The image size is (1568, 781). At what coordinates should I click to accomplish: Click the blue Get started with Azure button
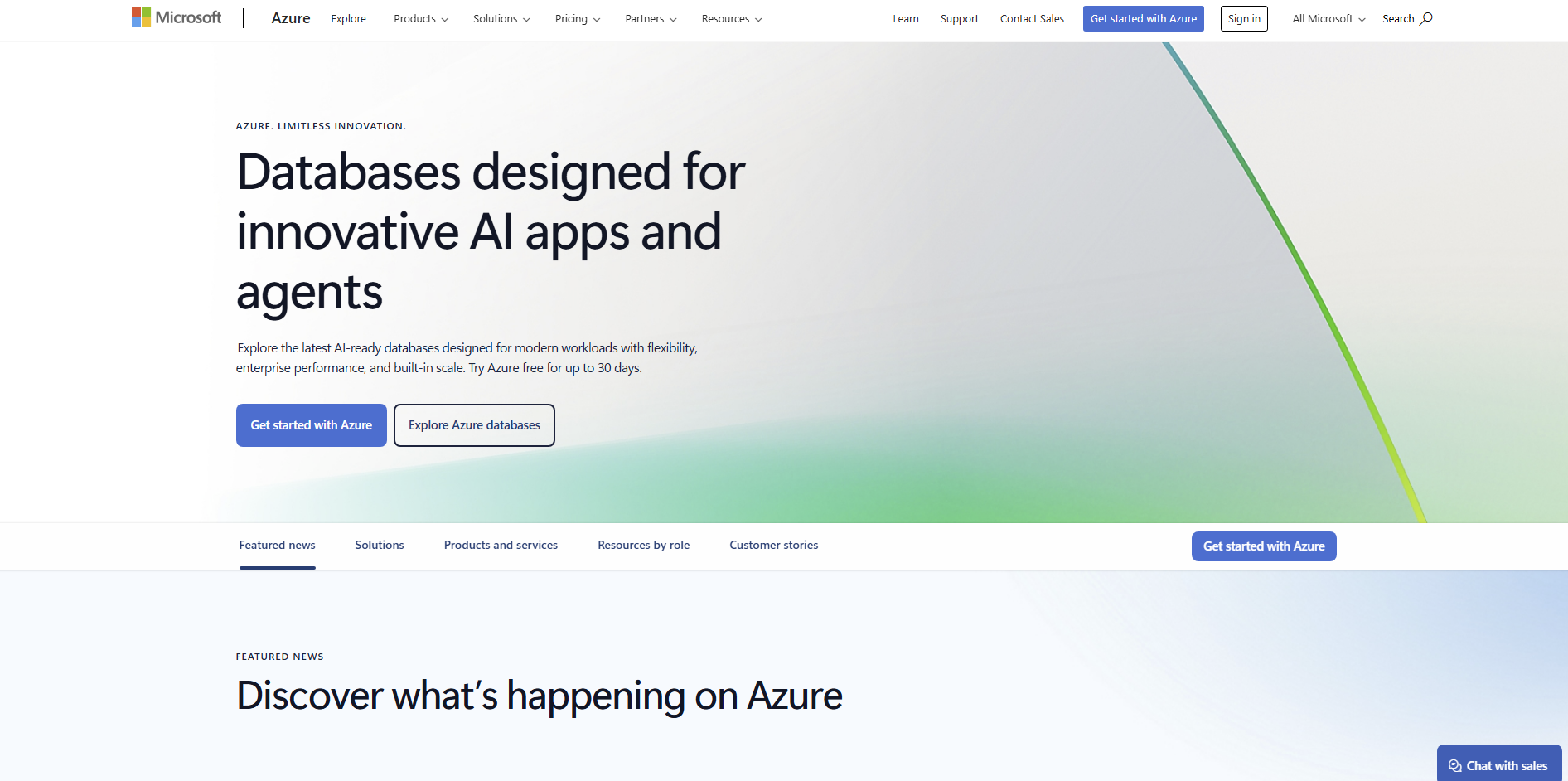pyautogui.click(x=311, y=424)
